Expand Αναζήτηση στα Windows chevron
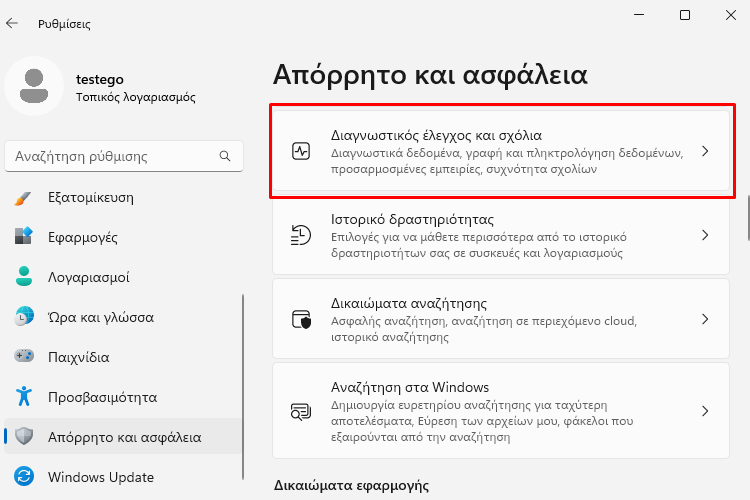Image resolution: width=750 pixels, height=500 pixels. (x=705, y=411)
